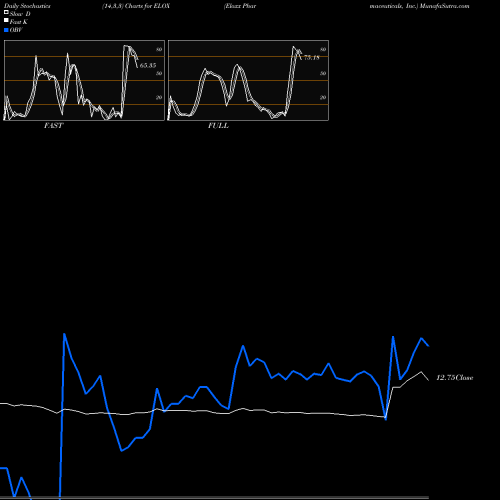Click the 20 axis label on FAST chart

click(159, 97)
